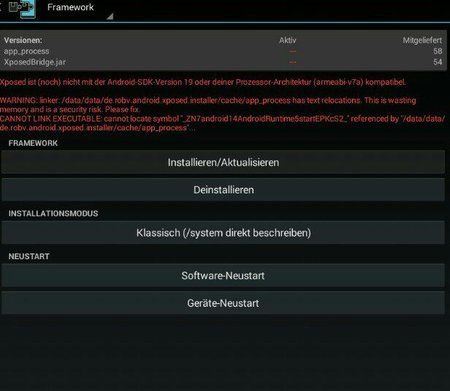
Task: Click the red Android-SDK-Version 19 incompatibility message
Action: [203, 82]
